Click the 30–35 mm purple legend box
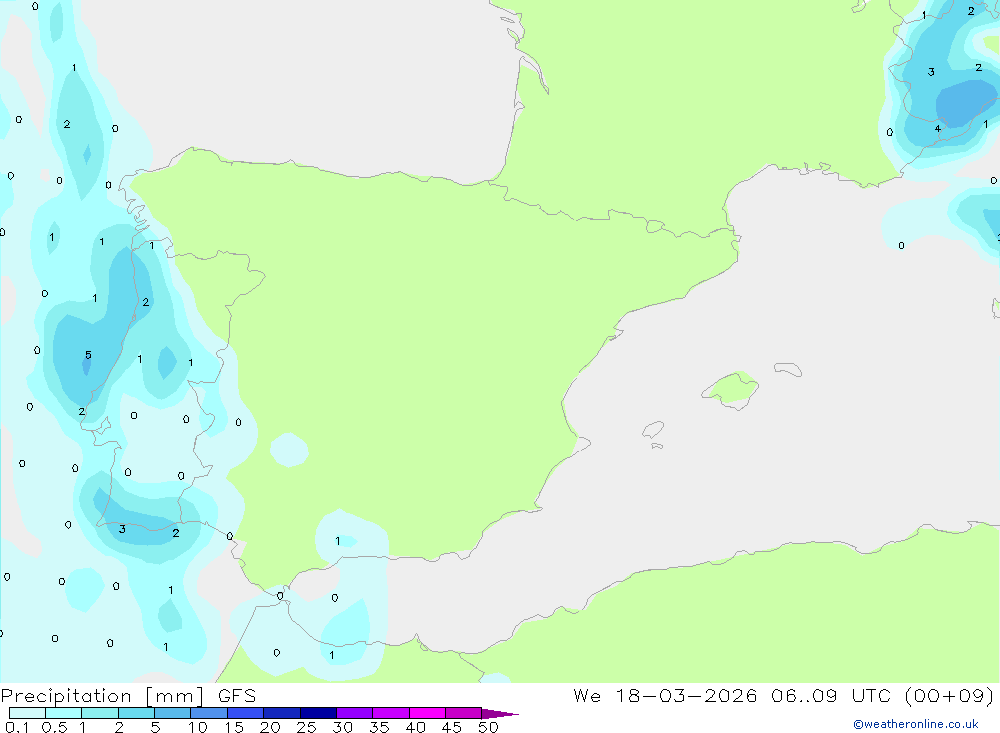This screenshot has height=733, width=1000. [x=355, y=713]
